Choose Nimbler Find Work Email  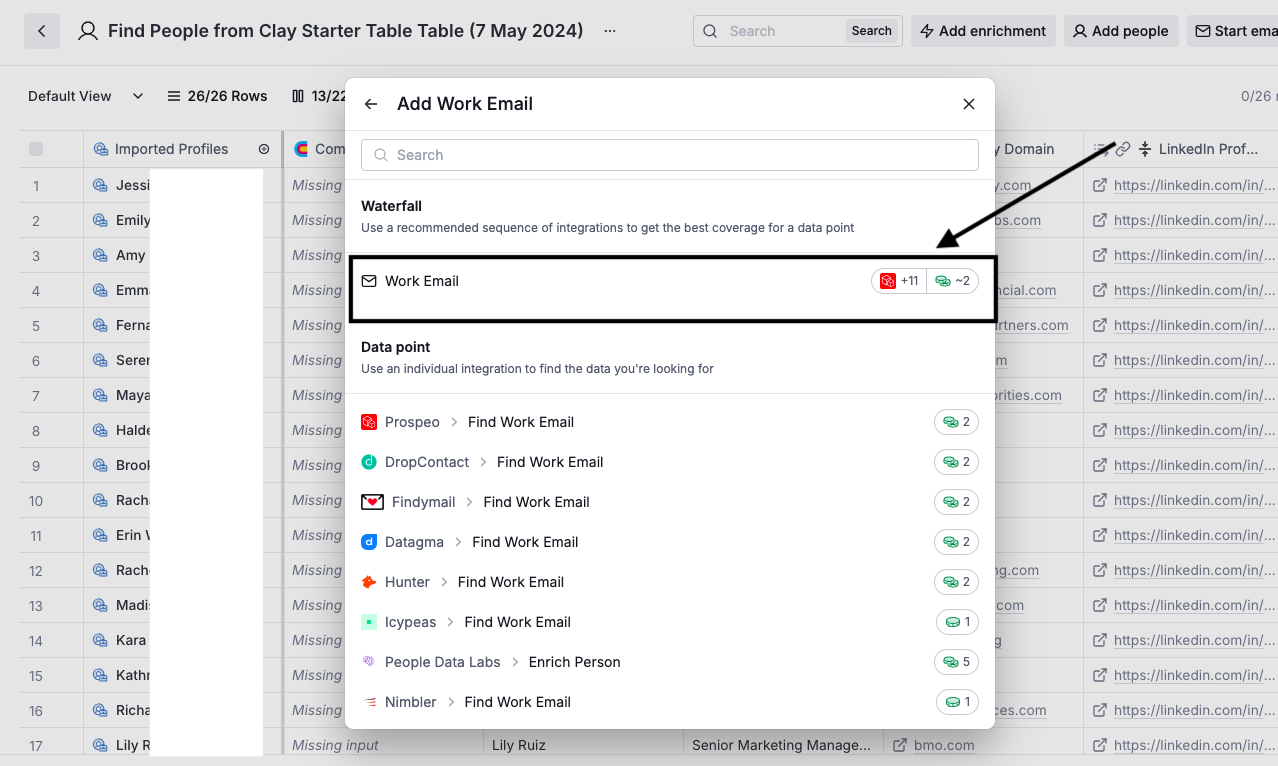[x=670, y=702]
